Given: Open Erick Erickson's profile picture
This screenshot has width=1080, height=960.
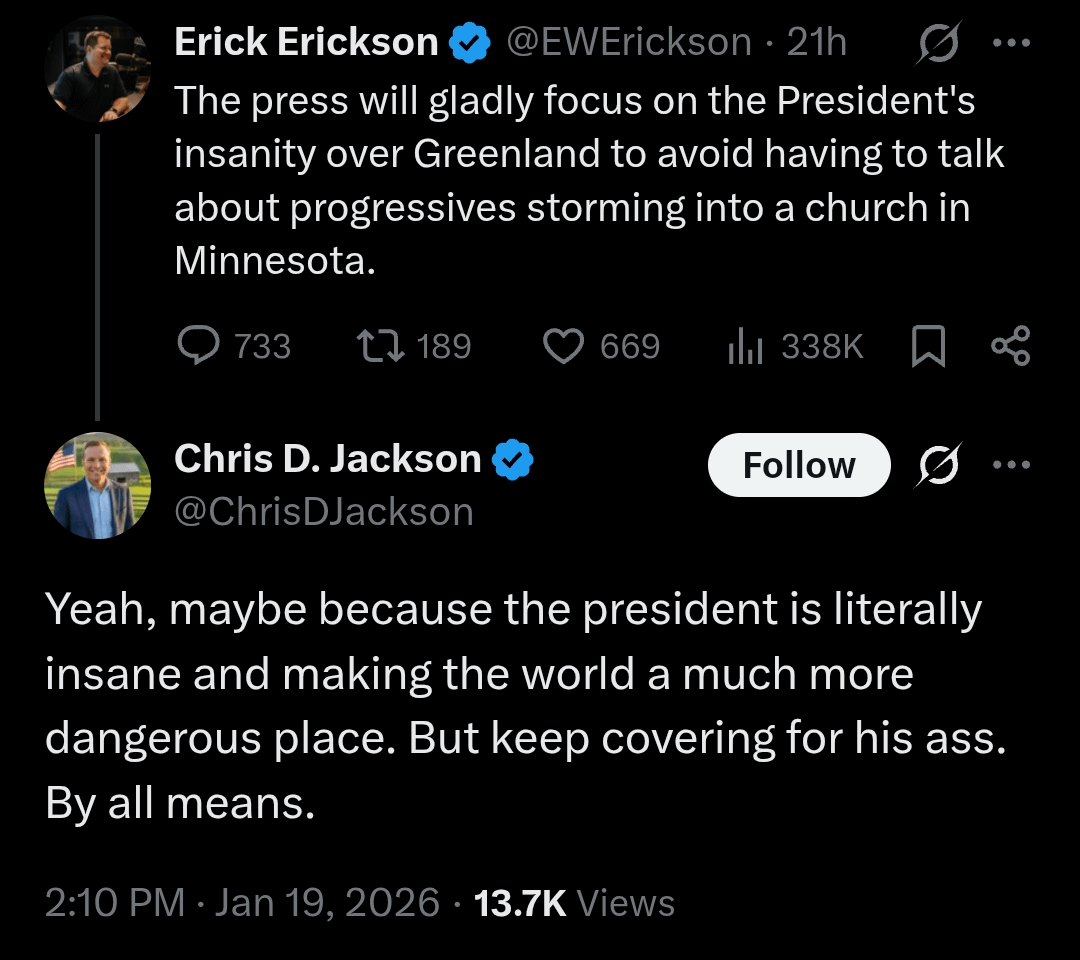Looking at the screenshot, I should click(98, 70).
